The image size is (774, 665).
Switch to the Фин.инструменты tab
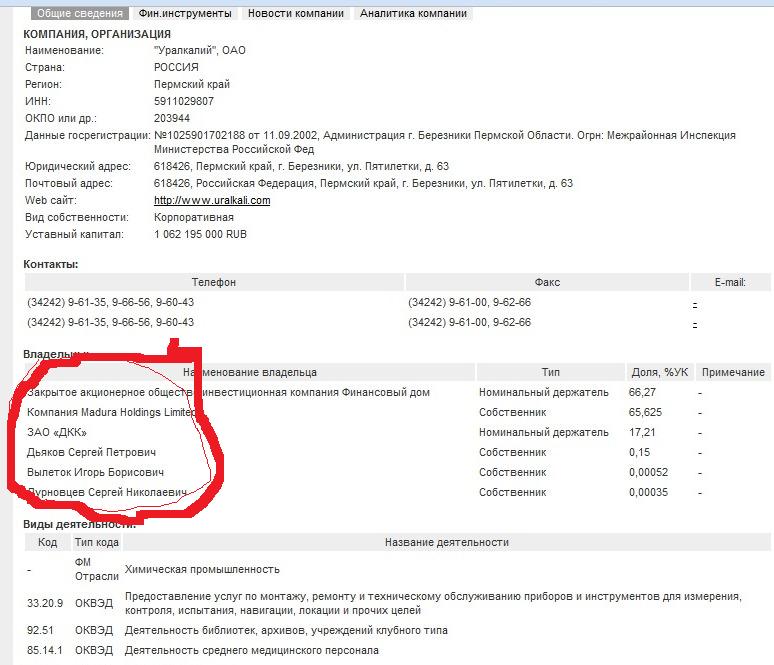pyautogui.click(x=185, y=13)
